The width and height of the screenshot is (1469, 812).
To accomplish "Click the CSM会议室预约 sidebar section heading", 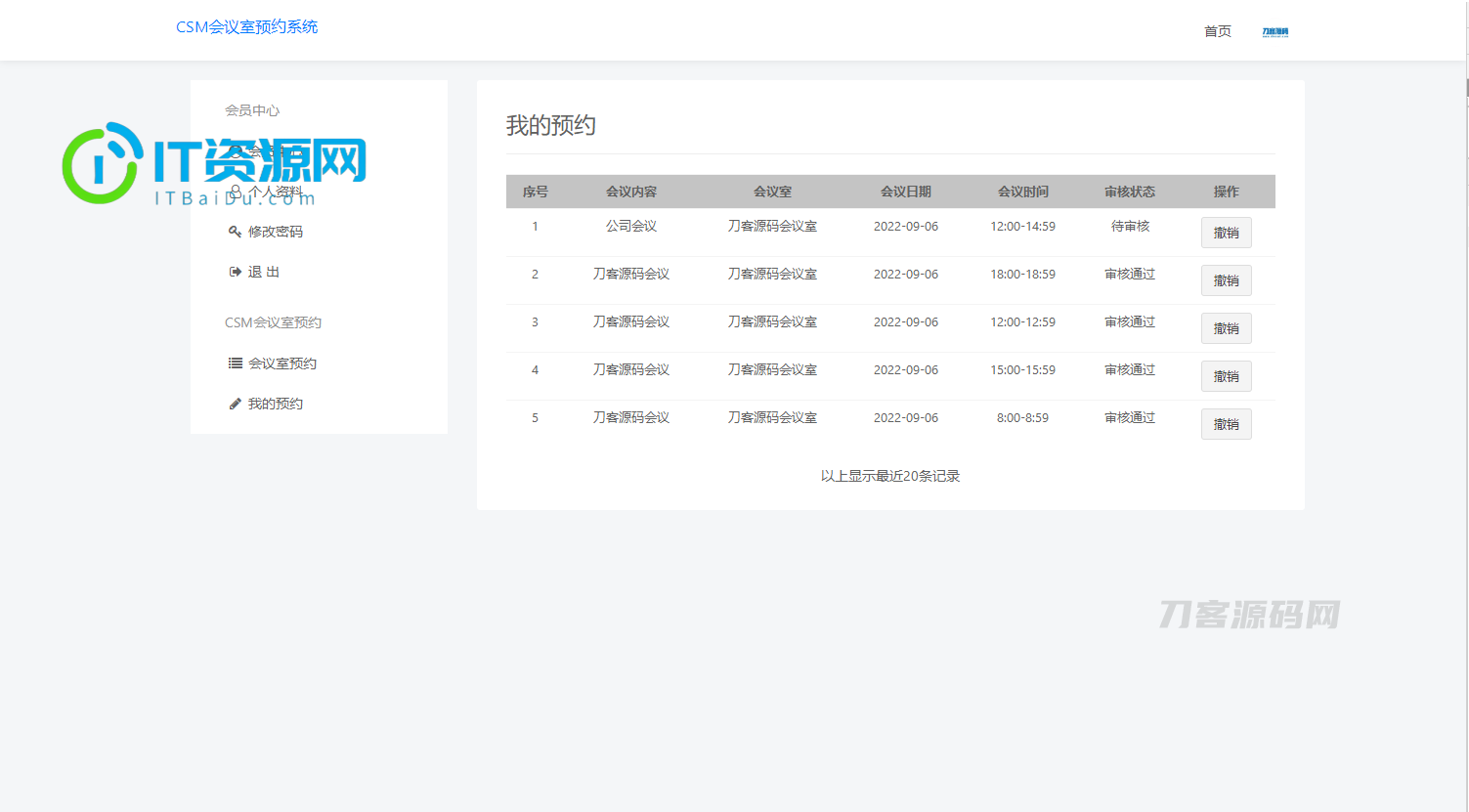I will click(x=273, y=322).
